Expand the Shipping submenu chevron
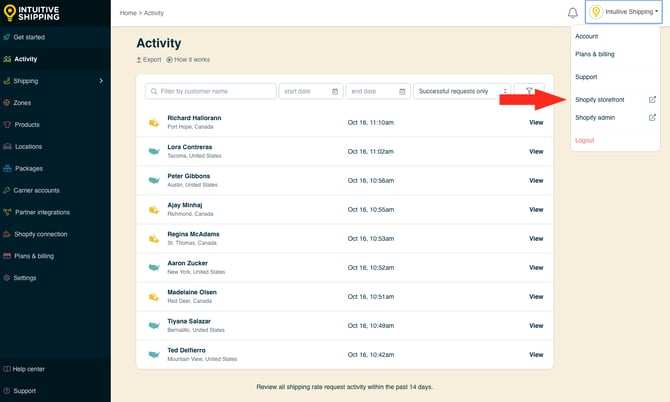 101,81
